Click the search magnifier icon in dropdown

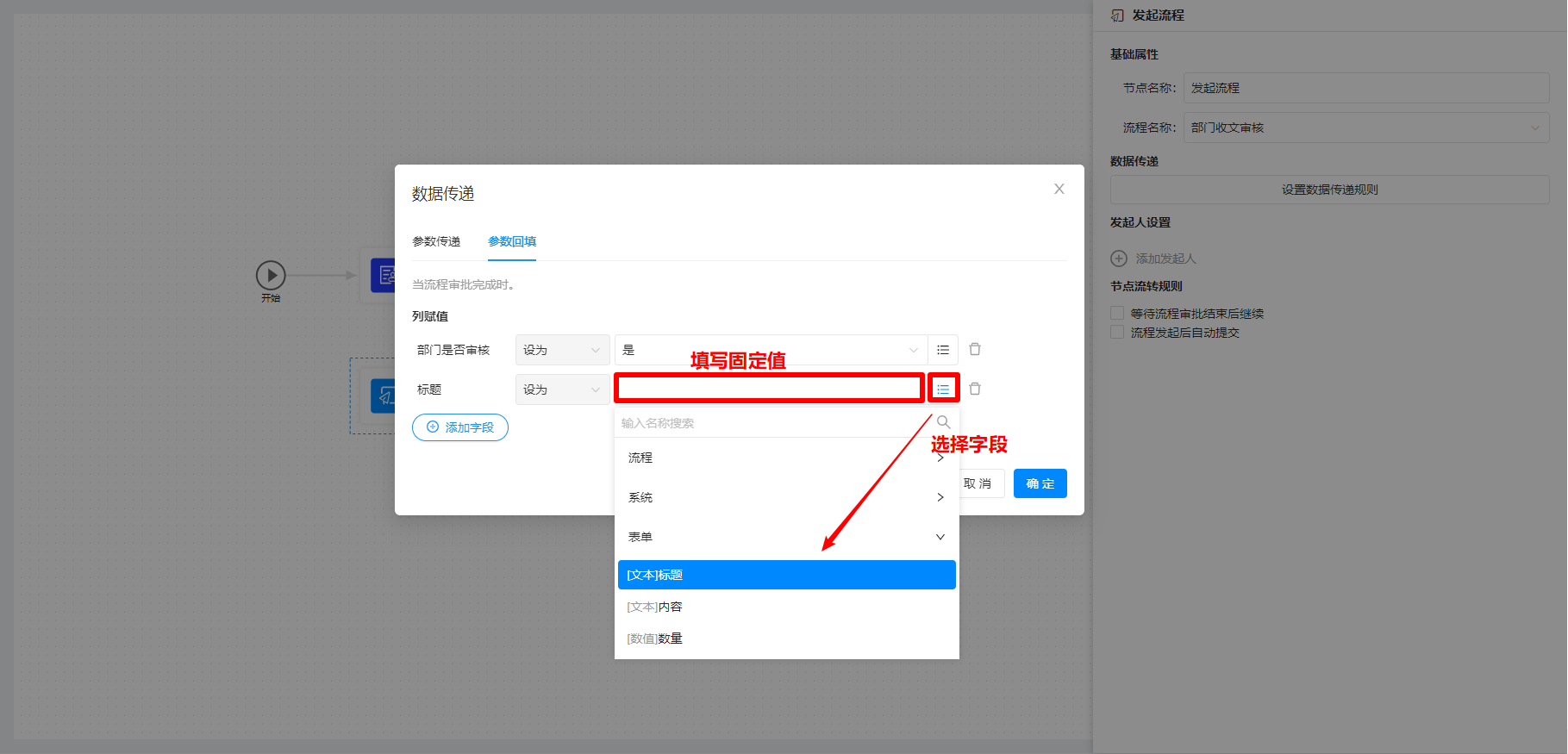pos(943,422)
